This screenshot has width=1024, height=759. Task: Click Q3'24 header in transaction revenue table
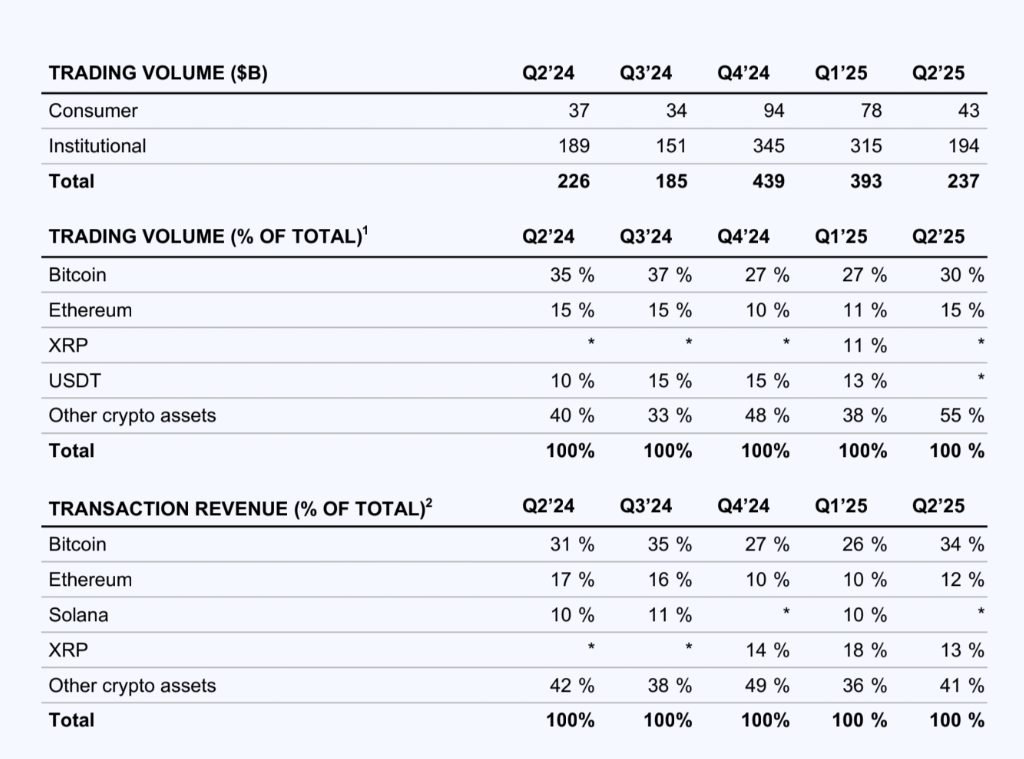pos(646,506)
